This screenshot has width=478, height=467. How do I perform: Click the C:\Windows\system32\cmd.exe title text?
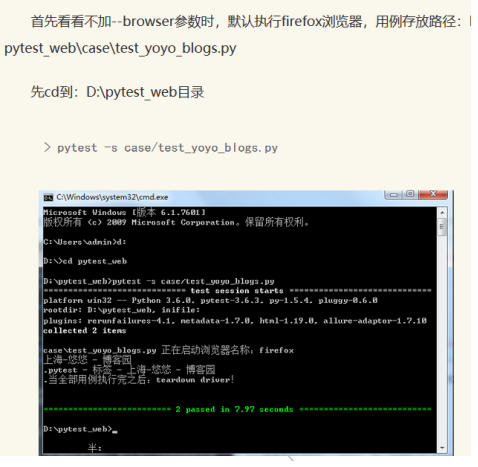(x=112, y=197)
